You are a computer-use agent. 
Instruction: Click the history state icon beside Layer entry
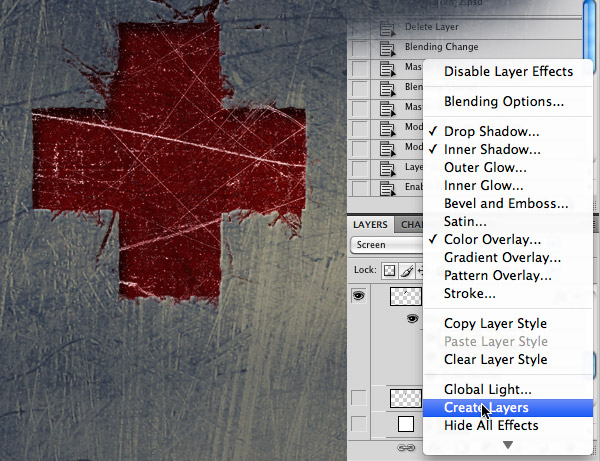click(387, 169)
